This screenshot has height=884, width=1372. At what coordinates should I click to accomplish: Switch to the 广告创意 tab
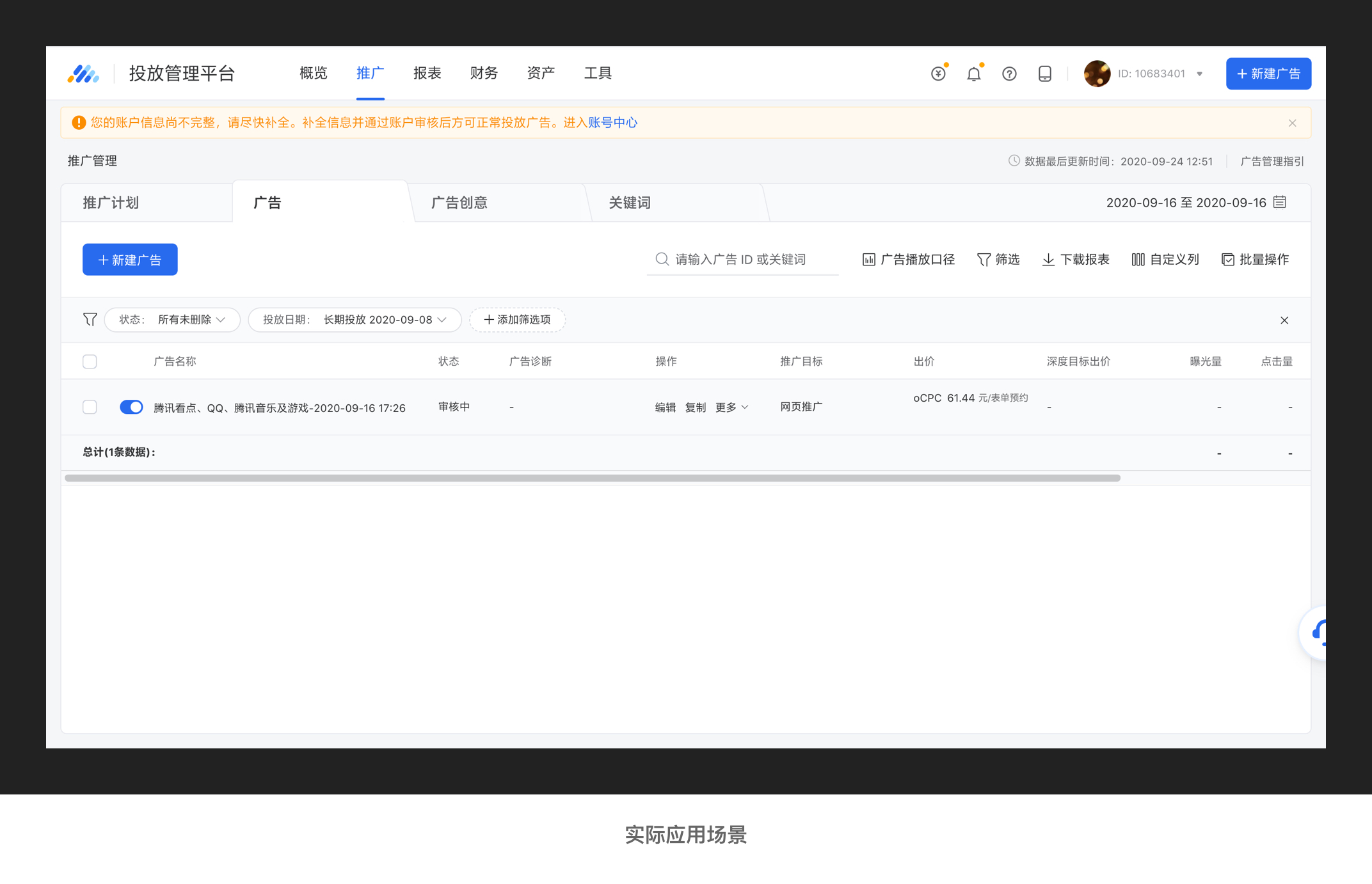459,203
